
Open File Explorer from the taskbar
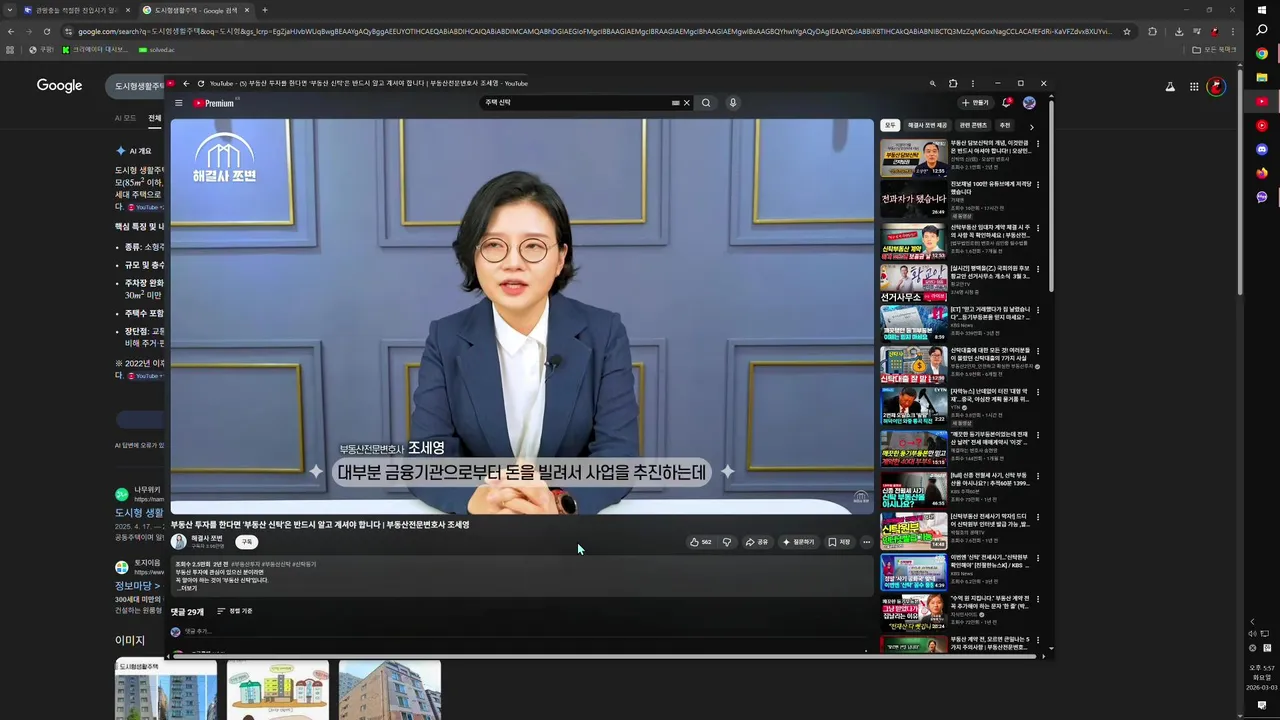1261,76
